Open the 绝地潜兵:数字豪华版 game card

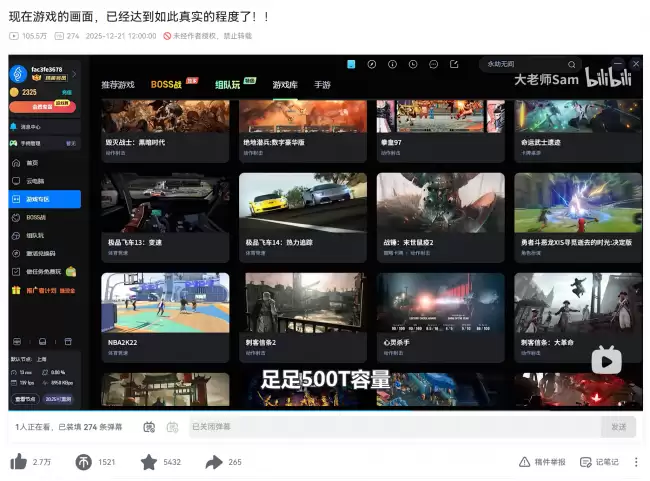pos(303,131)
